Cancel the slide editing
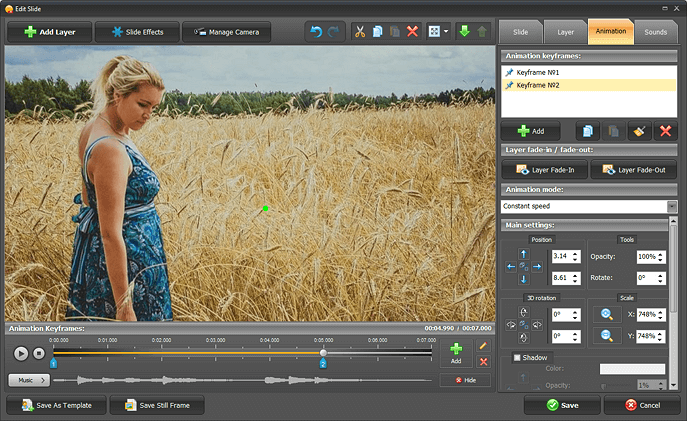 tap(642, 405)
